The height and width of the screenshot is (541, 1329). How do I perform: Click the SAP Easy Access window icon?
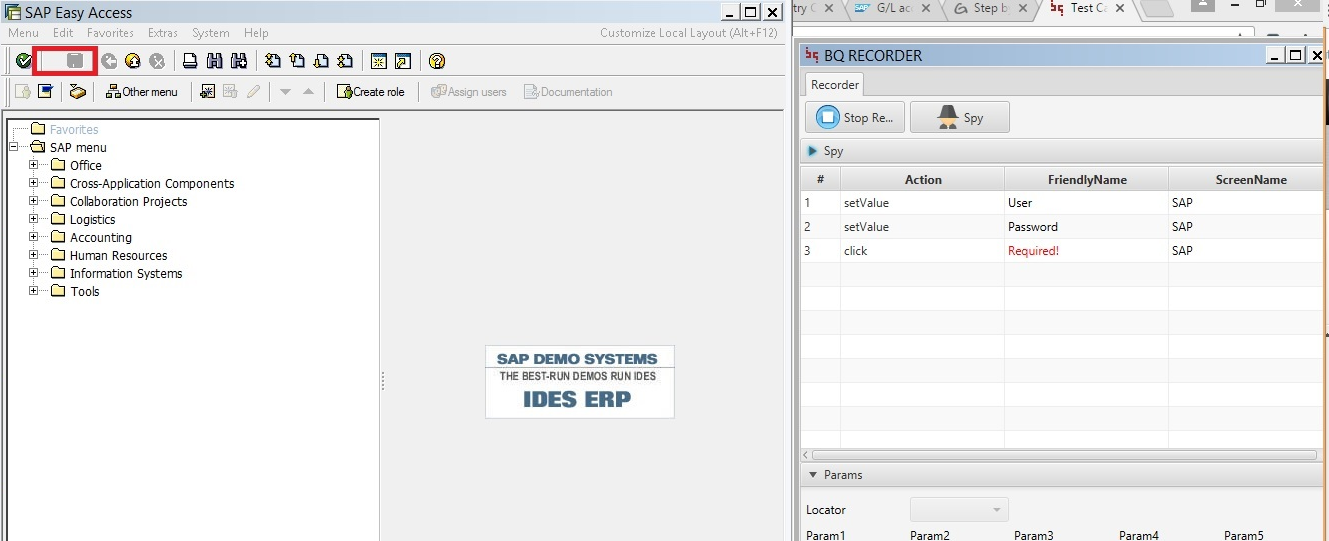coord(13,13)
